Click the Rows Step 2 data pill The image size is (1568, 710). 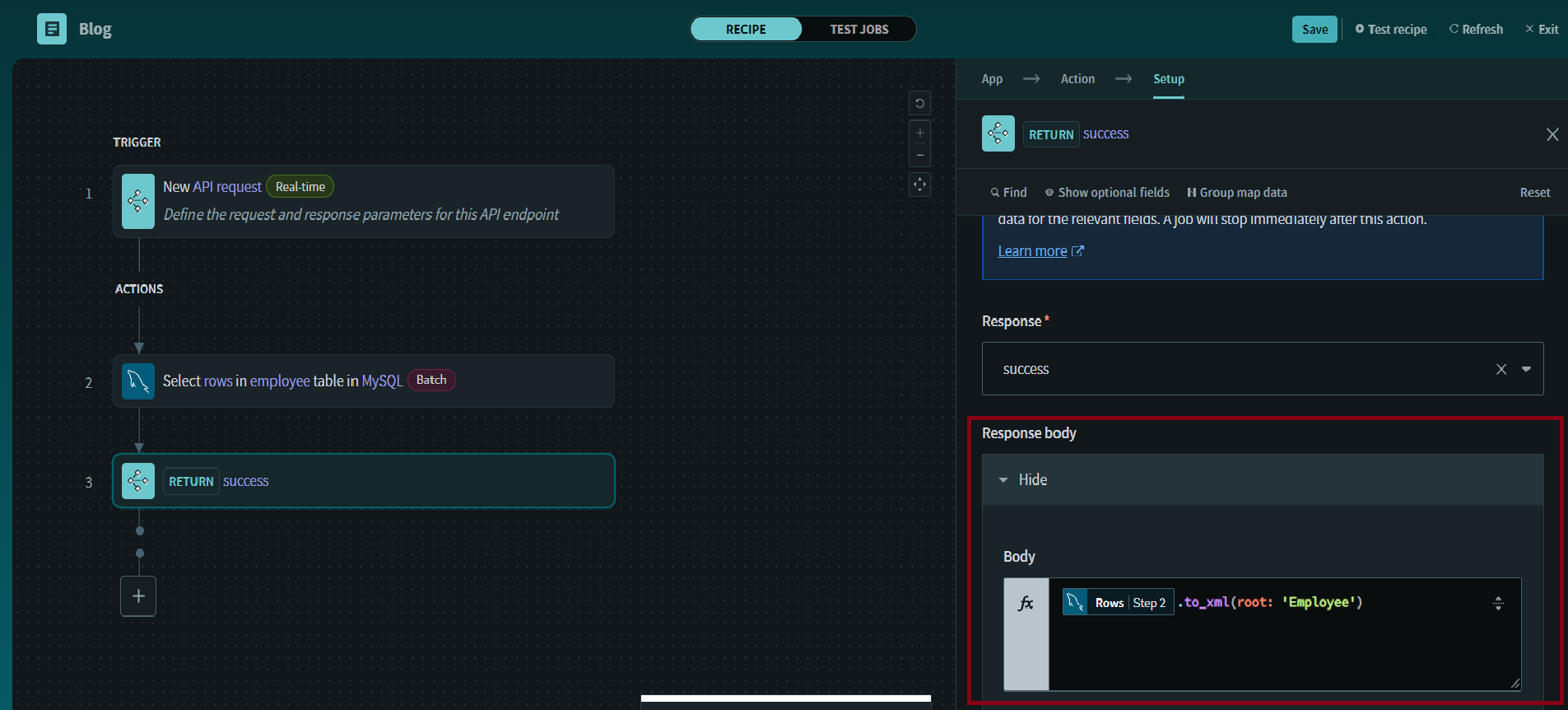[1118, 603]
